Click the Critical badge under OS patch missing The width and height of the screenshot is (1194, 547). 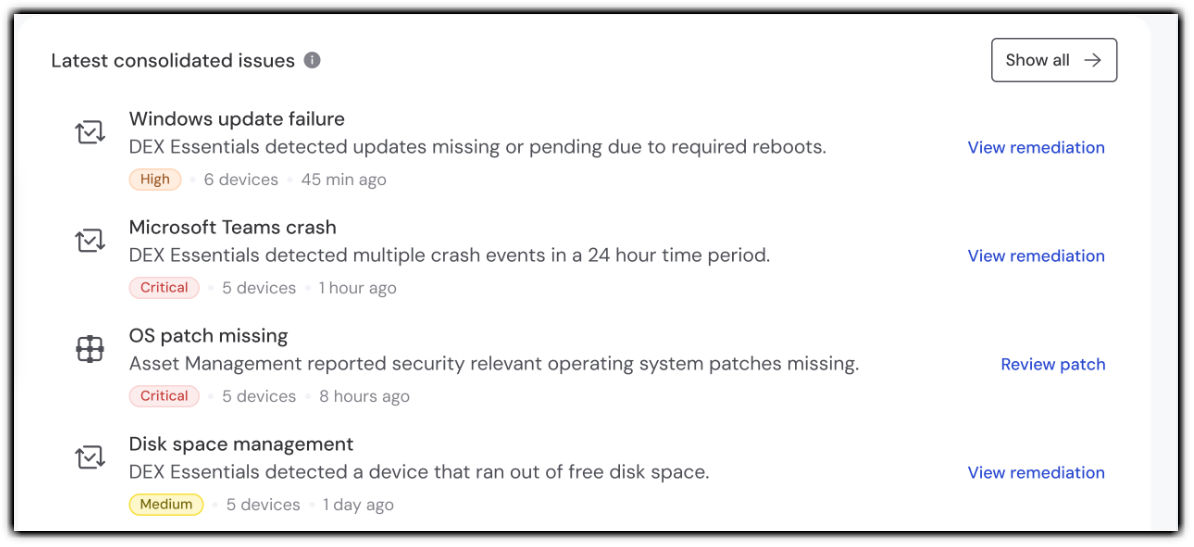point(164,396)
